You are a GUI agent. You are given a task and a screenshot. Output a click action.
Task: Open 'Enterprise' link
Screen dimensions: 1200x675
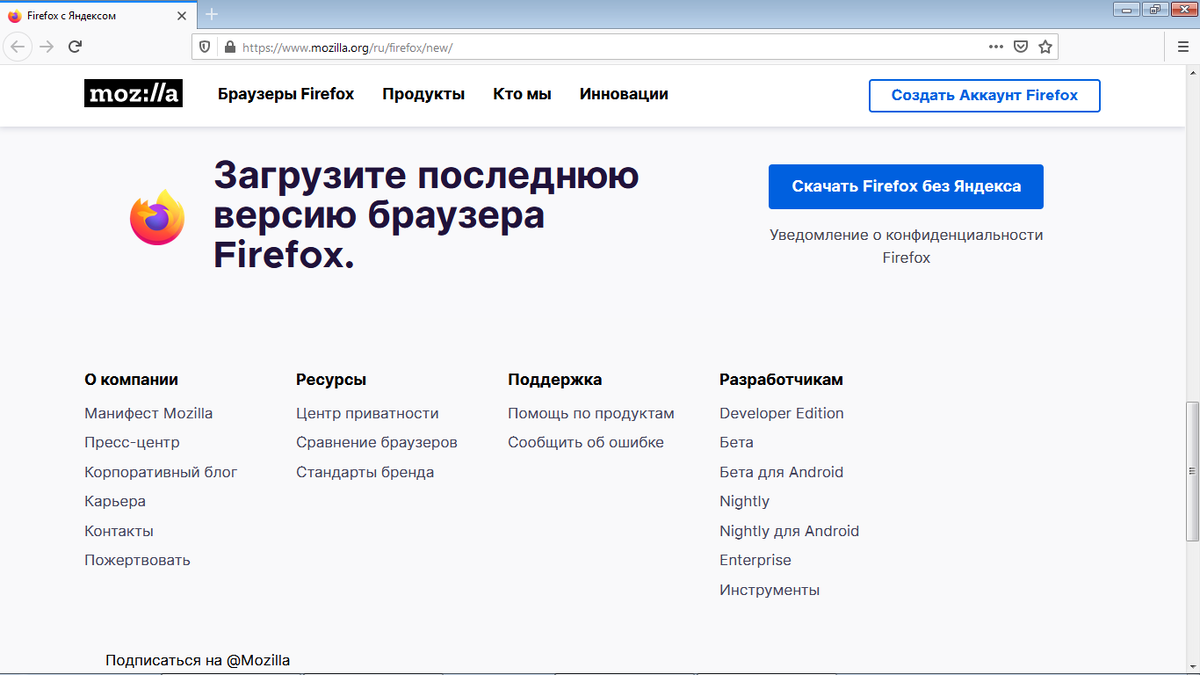(x=756, y=560)
